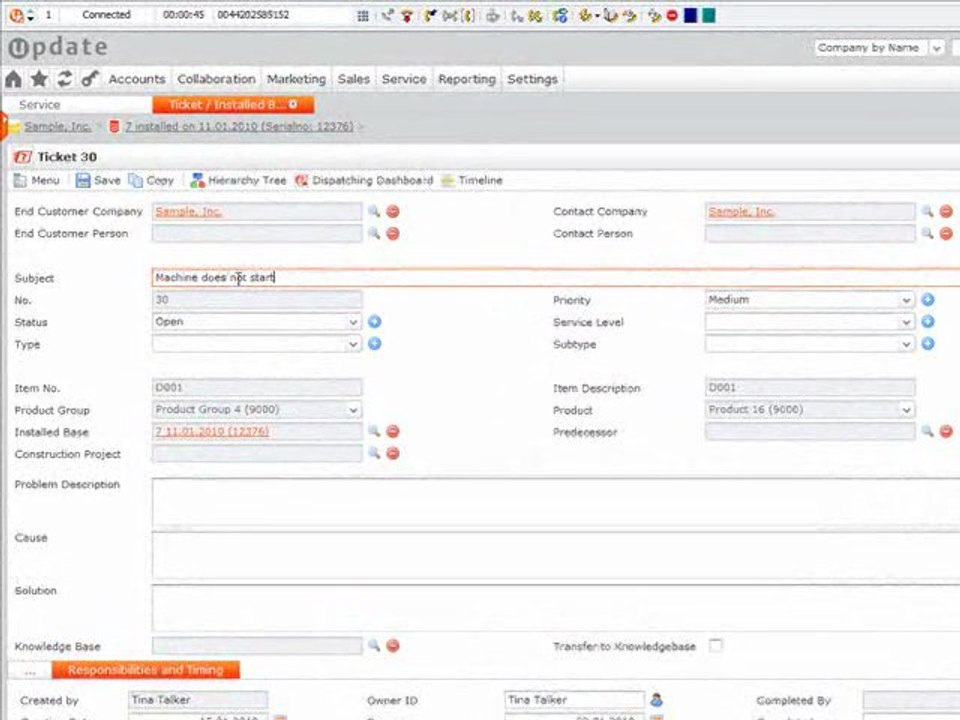Open the ticket Menu button
960x720 pixels.
pyautogui.click(x=37, y=180)
